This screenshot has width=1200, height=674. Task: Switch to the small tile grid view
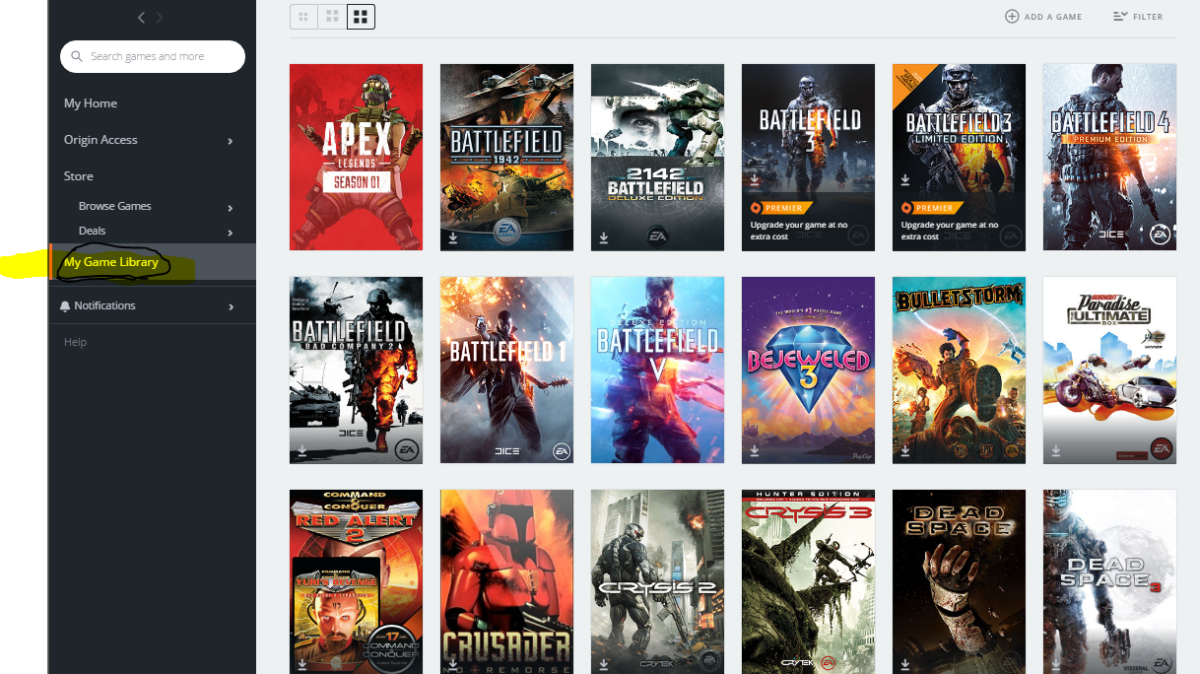pos(304,17)
